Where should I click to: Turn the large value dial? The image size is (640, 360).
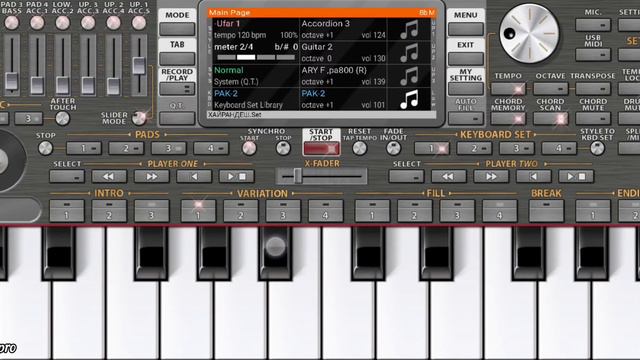coord(529,34)
